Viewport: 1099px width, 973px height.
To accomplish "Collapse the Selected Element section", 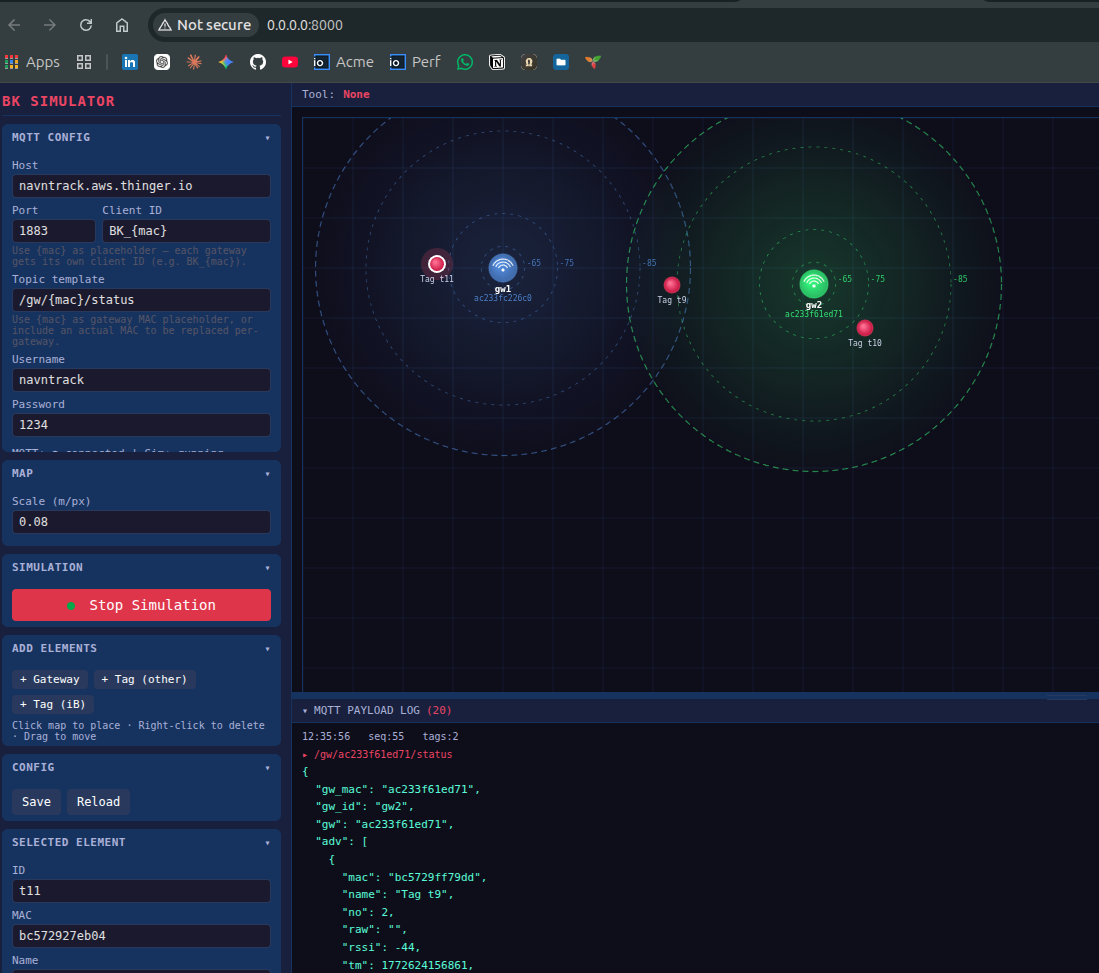I will coord(267,843).
